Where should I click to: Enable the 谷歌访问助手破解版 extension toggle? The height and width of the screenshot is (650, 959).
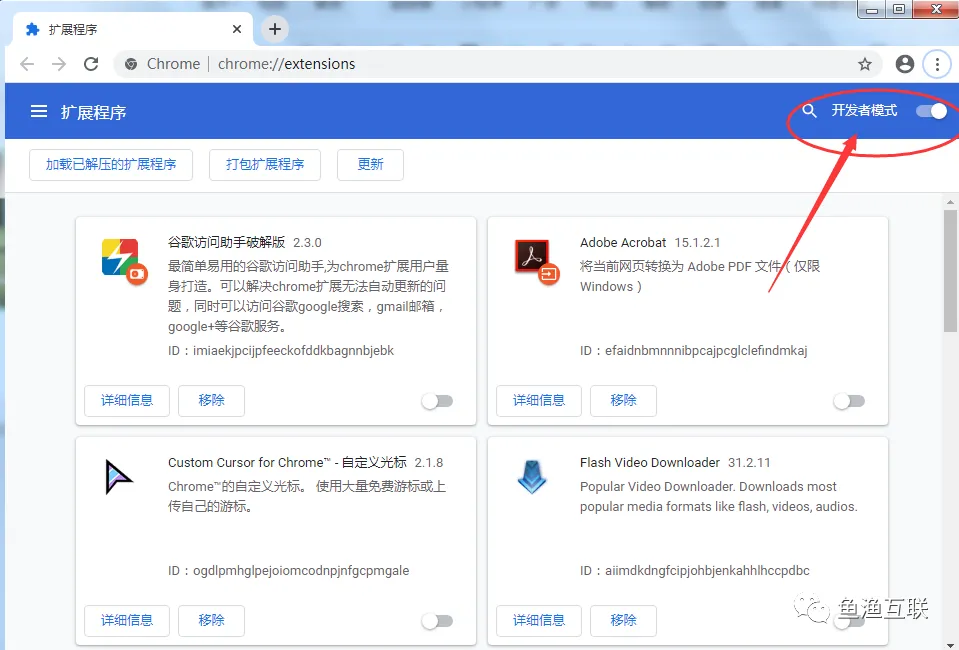(x=437, y=401)
